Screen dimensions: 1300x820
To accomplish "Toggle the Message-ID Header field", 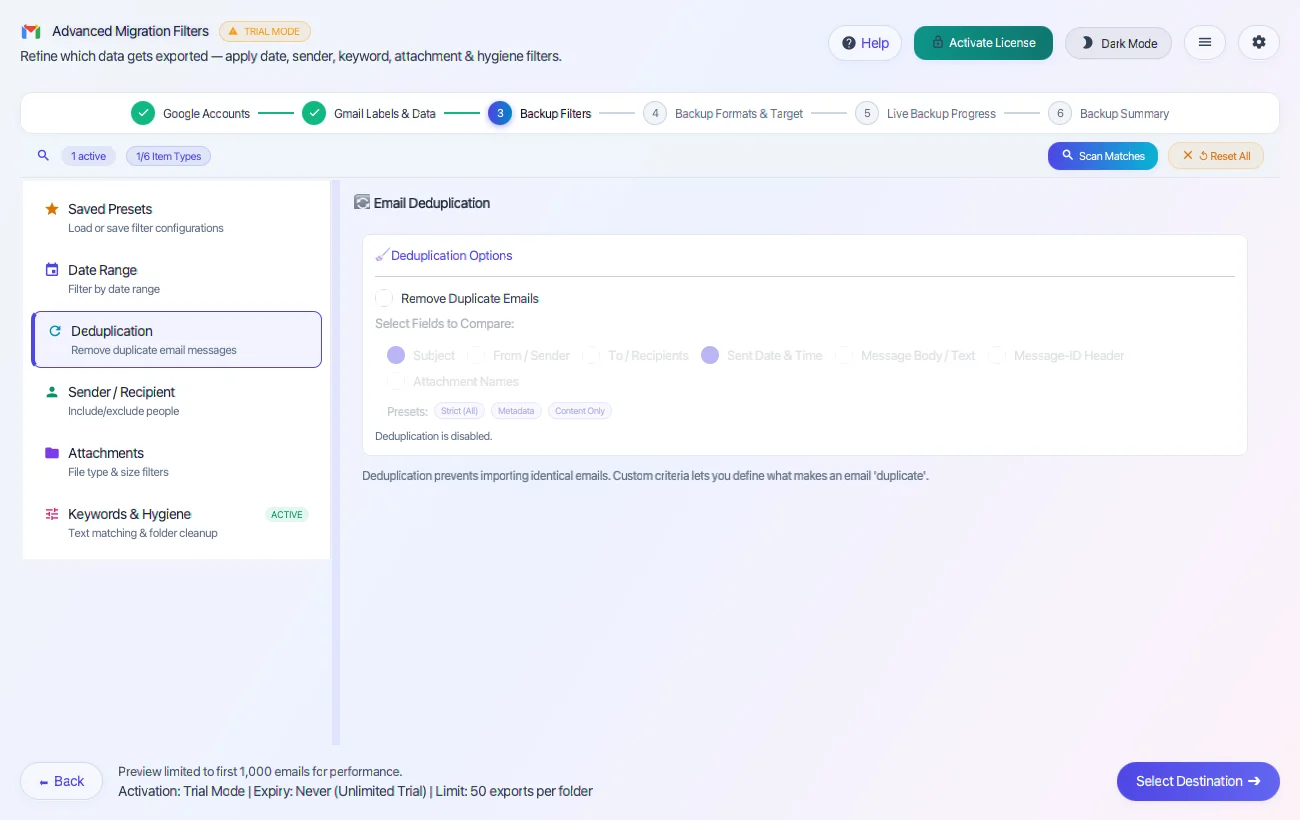I will point(997,355).
